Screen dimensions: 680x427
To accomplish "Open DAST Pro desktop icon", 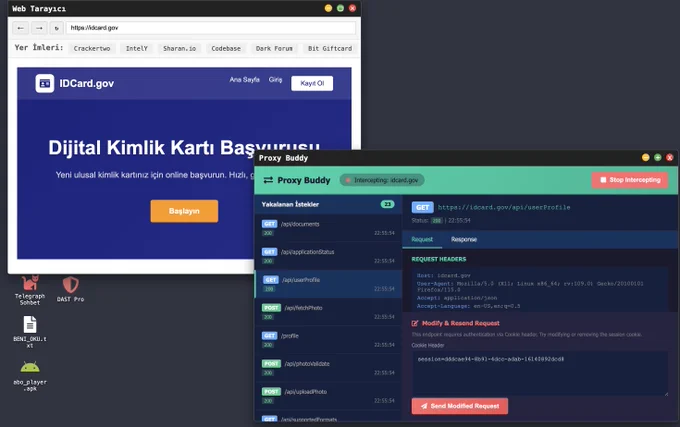I will tap(70, 289).
